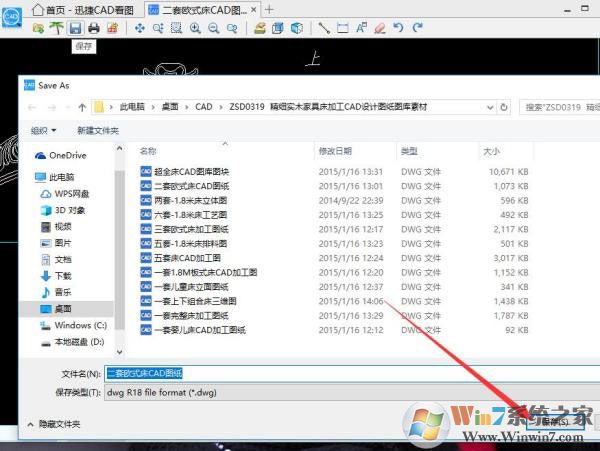Select file 两套-1.8米床立体图
This screenshot has width=600, height=451.
[184, 200]
